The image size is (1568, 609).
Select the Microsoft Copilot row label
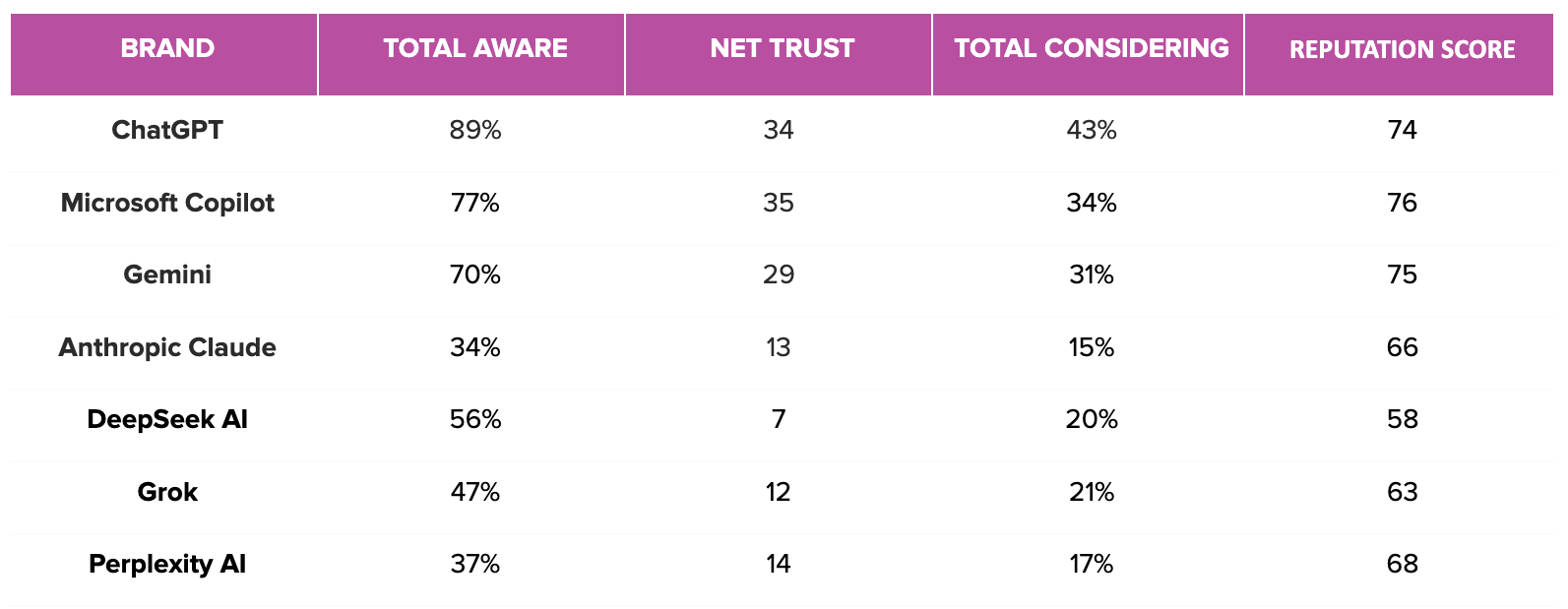pos(167,203)
